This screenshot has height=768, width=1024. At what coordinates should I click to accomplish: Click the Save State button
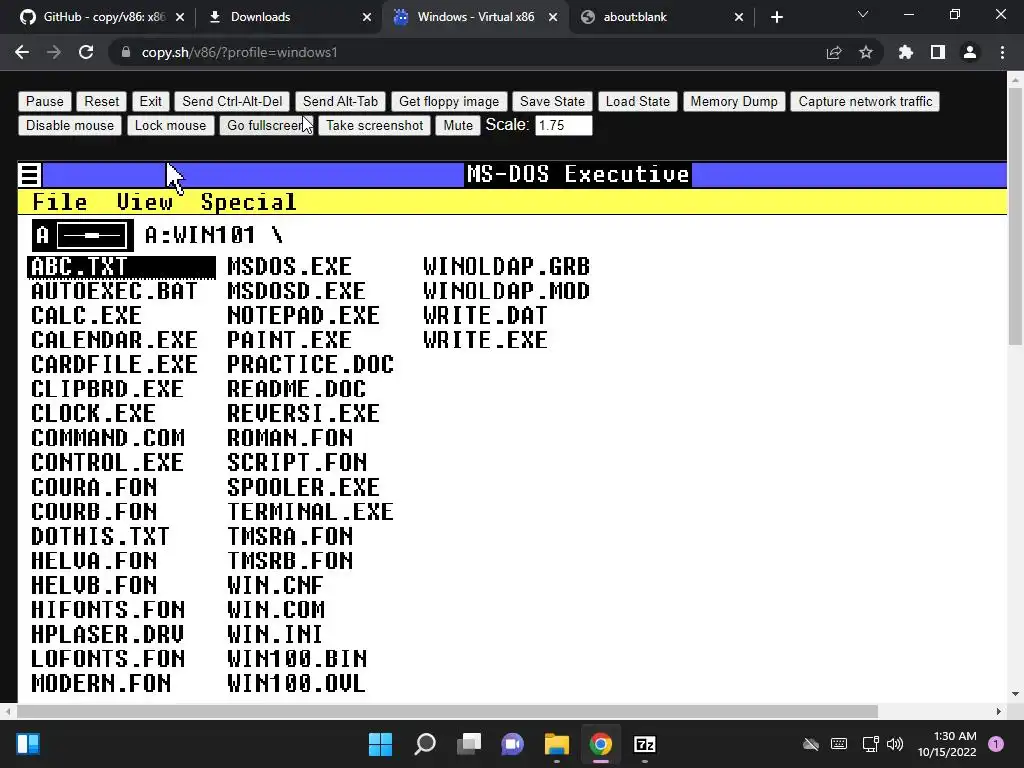pyautogui.click(x=552, y=101)
